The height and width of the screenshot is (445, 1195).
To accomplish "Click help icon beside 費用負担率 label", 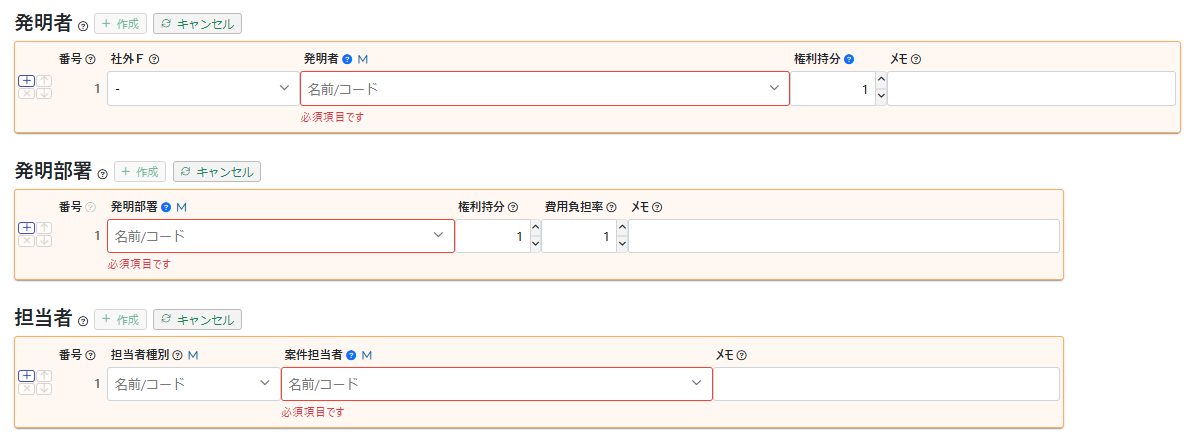I will 611,206.
